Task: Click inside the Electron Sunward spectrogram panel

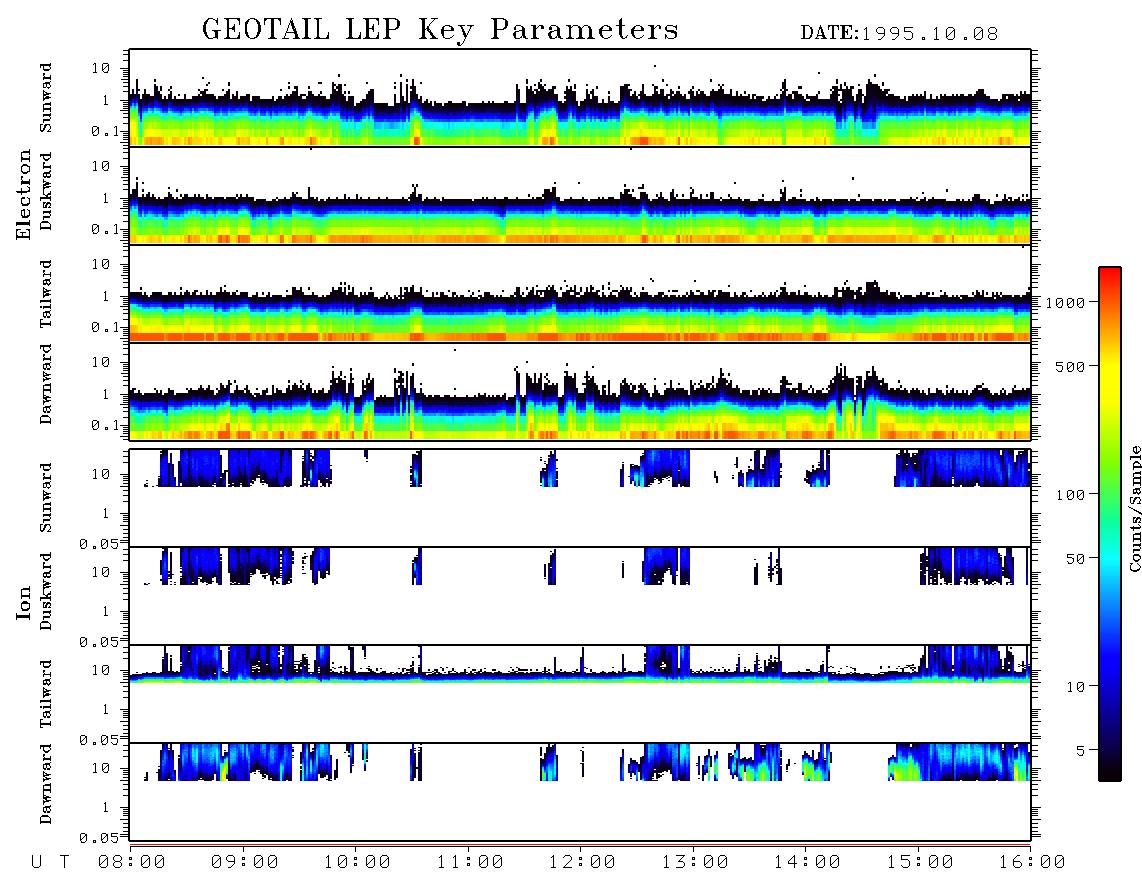Action: coord(580,98)
